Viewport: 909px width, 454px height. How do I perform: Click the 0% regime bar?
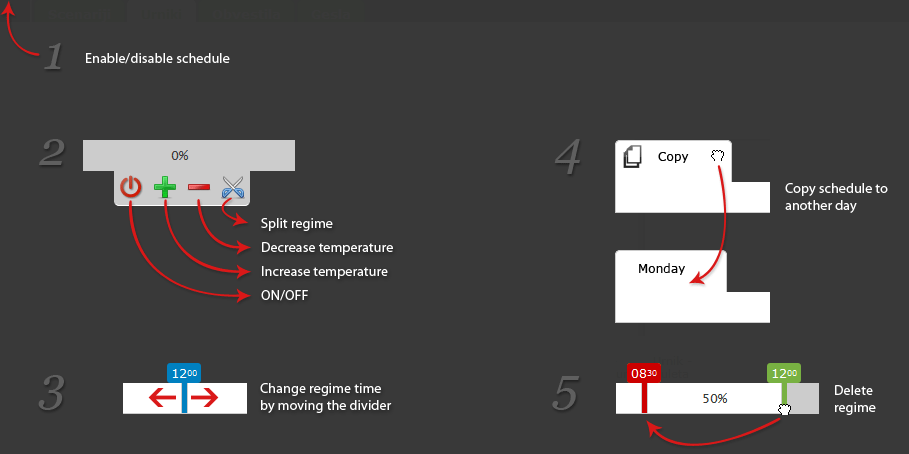(188, 155)
